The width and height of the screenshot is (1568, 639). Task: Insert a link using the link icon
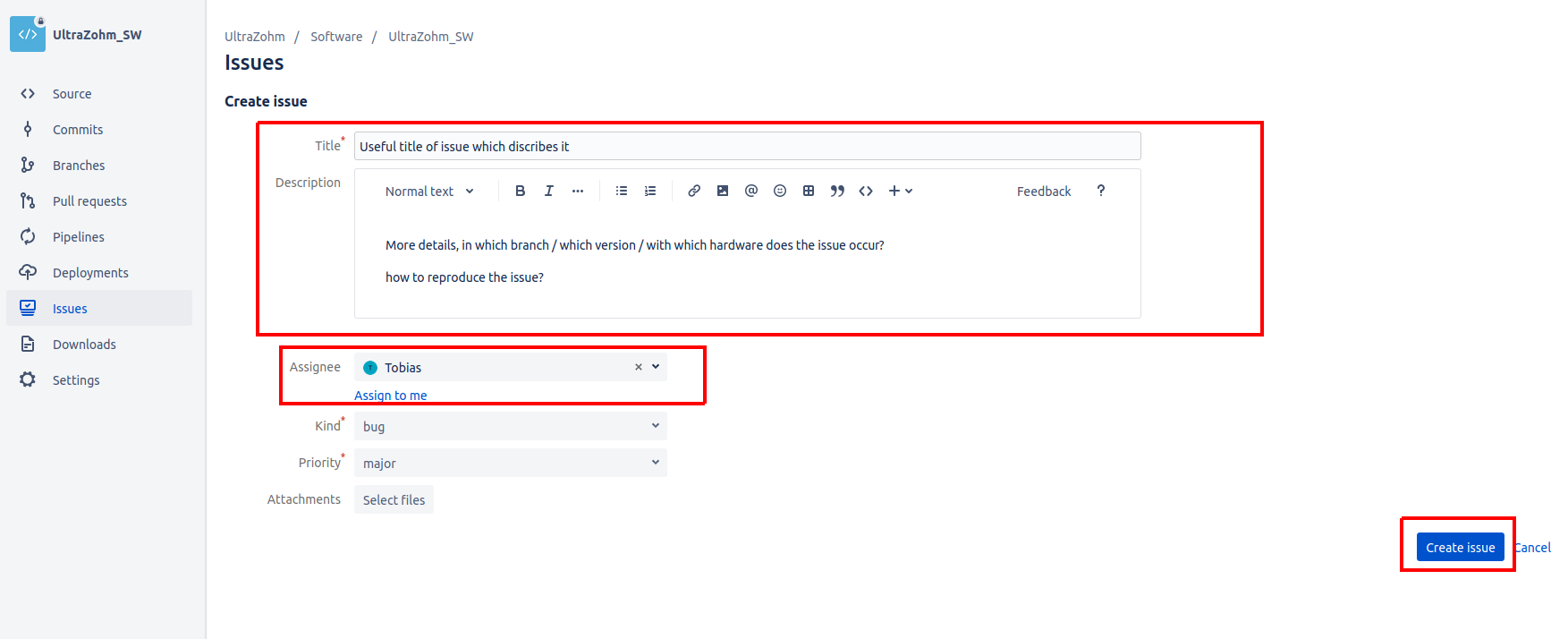click(694, 191)
